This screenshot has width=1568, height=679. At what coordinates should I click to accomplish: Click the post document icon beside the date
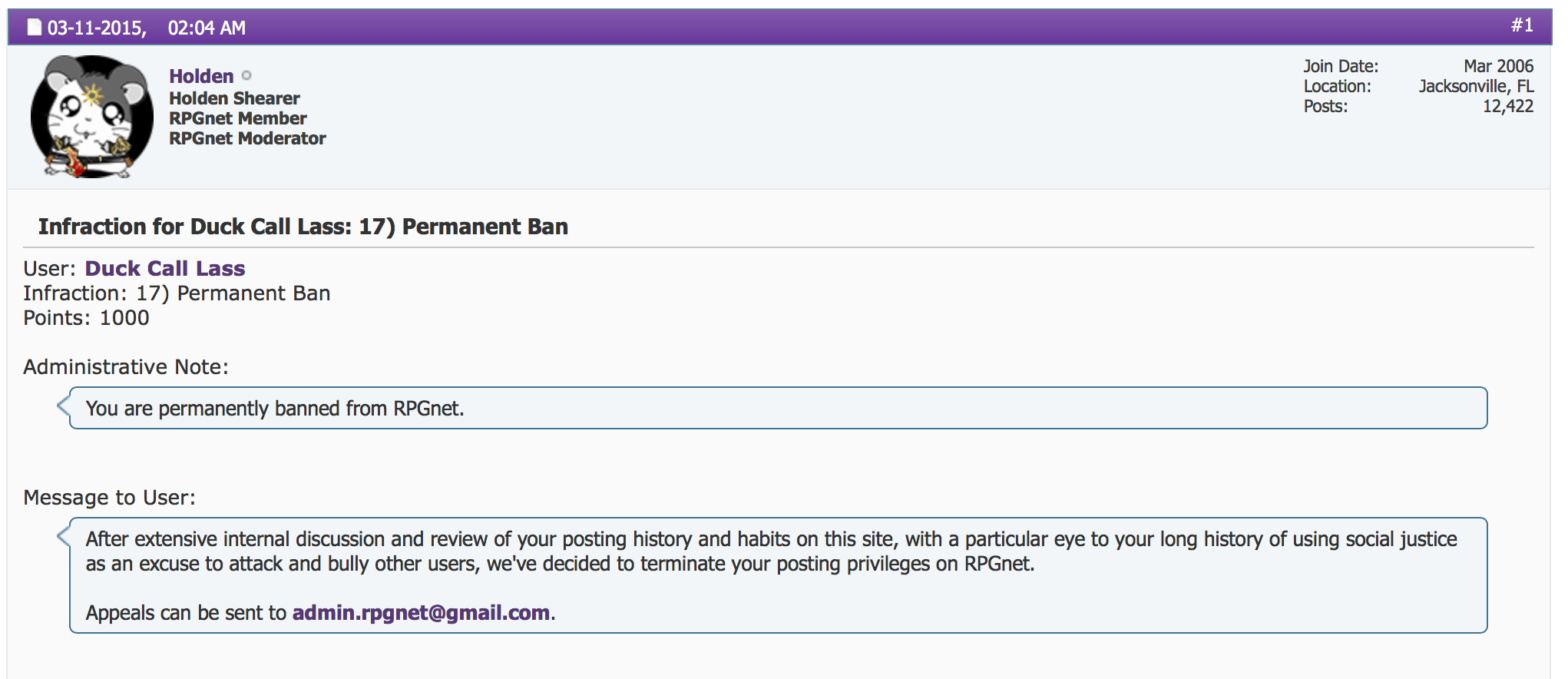pyautogui.click(x=34, y=28)
